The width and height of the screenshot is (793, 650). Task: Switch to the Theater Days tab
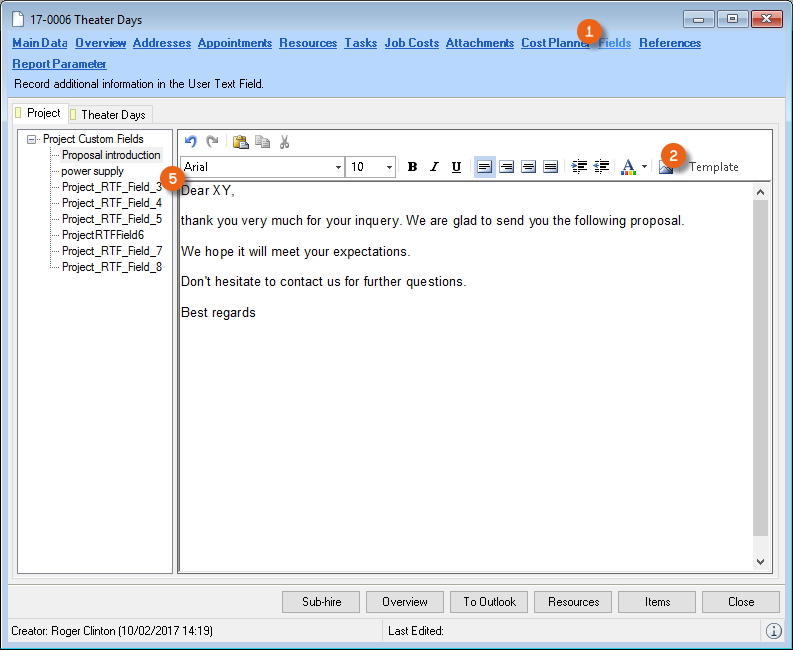point(112,114)
